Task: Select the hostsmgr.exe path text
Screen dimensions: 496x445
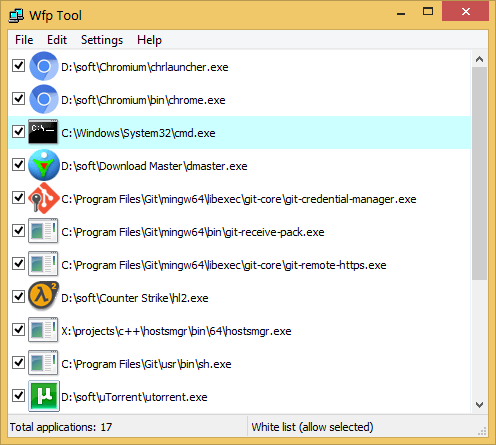Action: (176, 331)
